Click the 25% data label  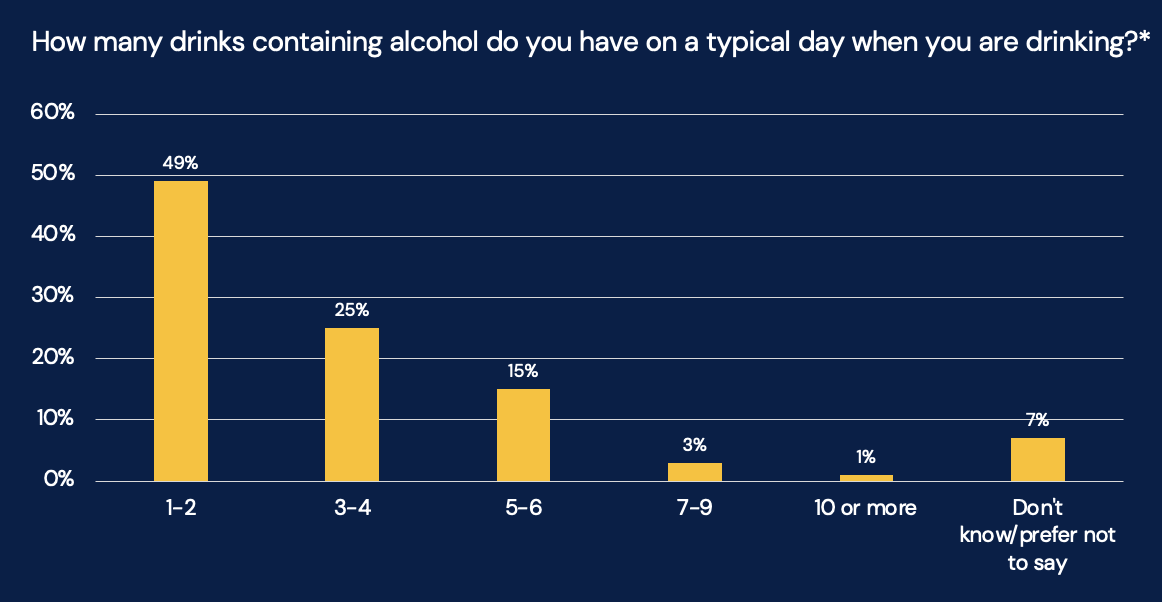[352, 311]
